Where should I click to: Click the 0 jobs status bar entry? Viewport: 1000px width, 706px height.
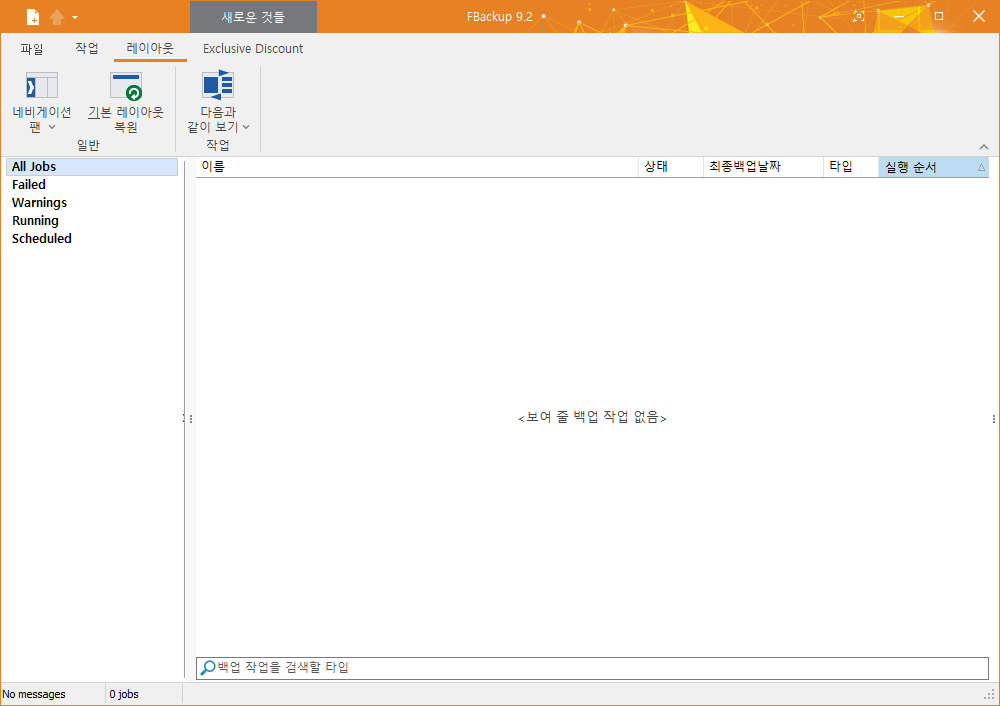point(124,694)
